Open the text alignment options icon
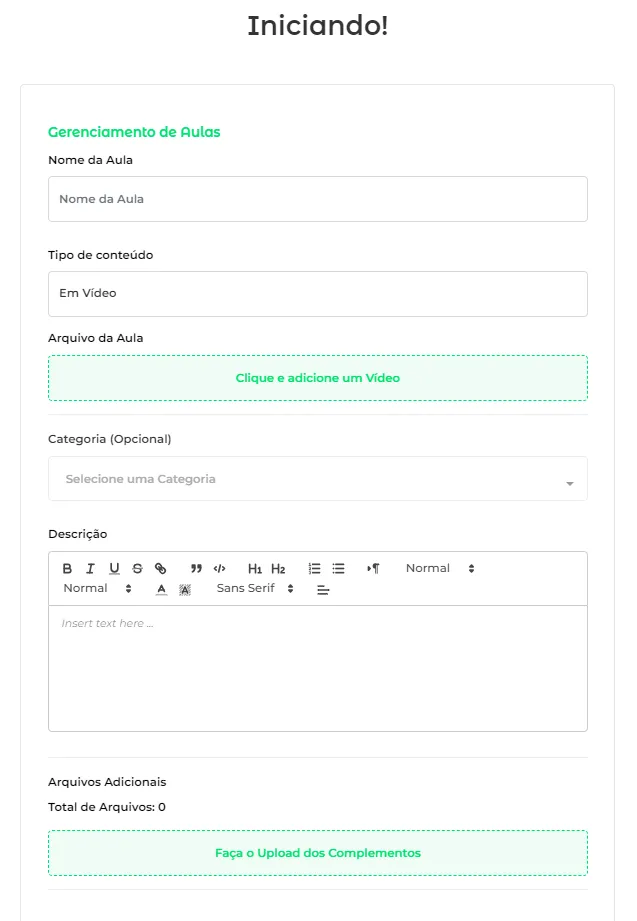637x921 pixels. [x=323, y=590]
